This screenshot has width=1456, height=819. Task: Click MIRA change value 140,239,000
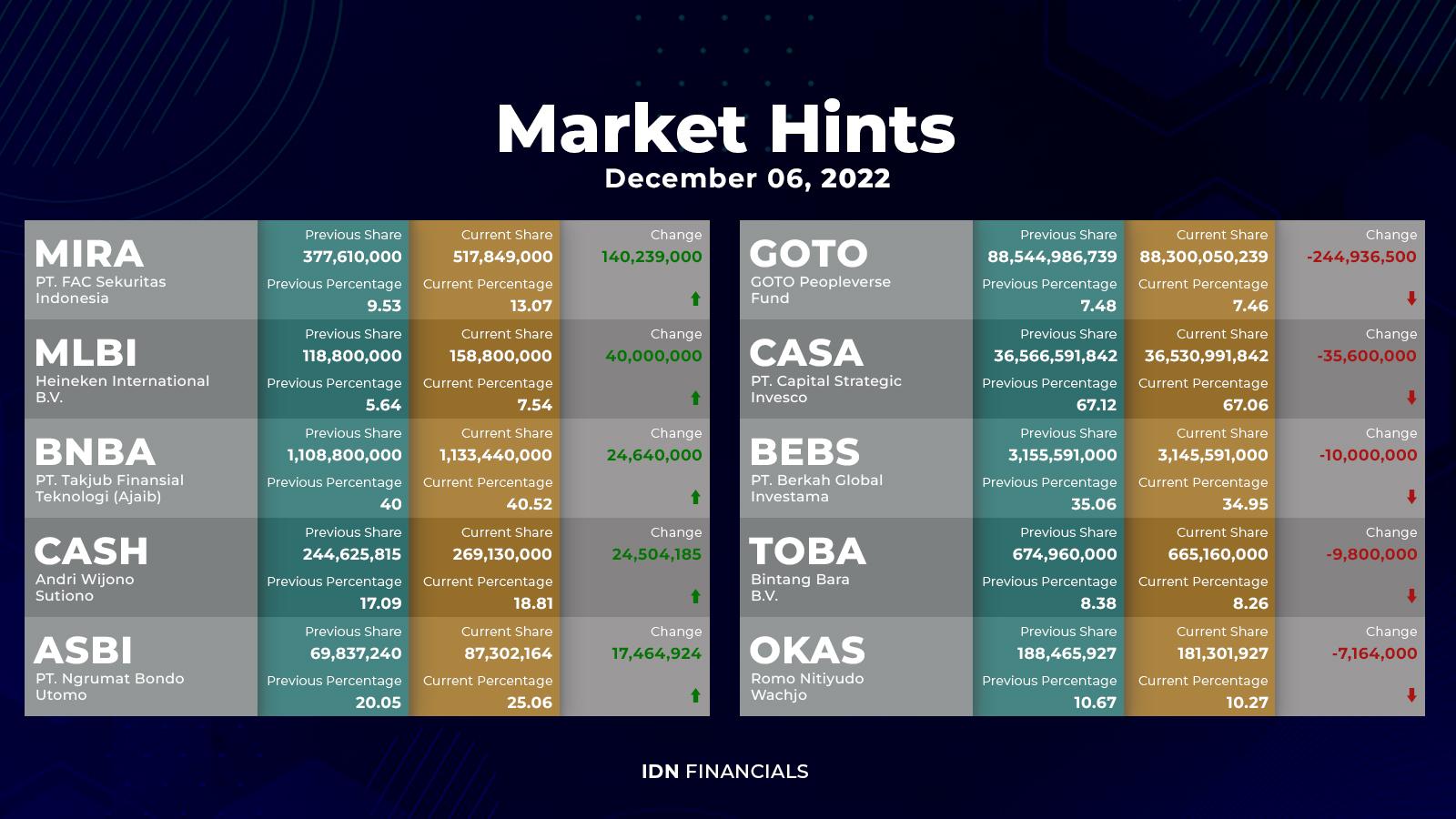coord(652,257)
